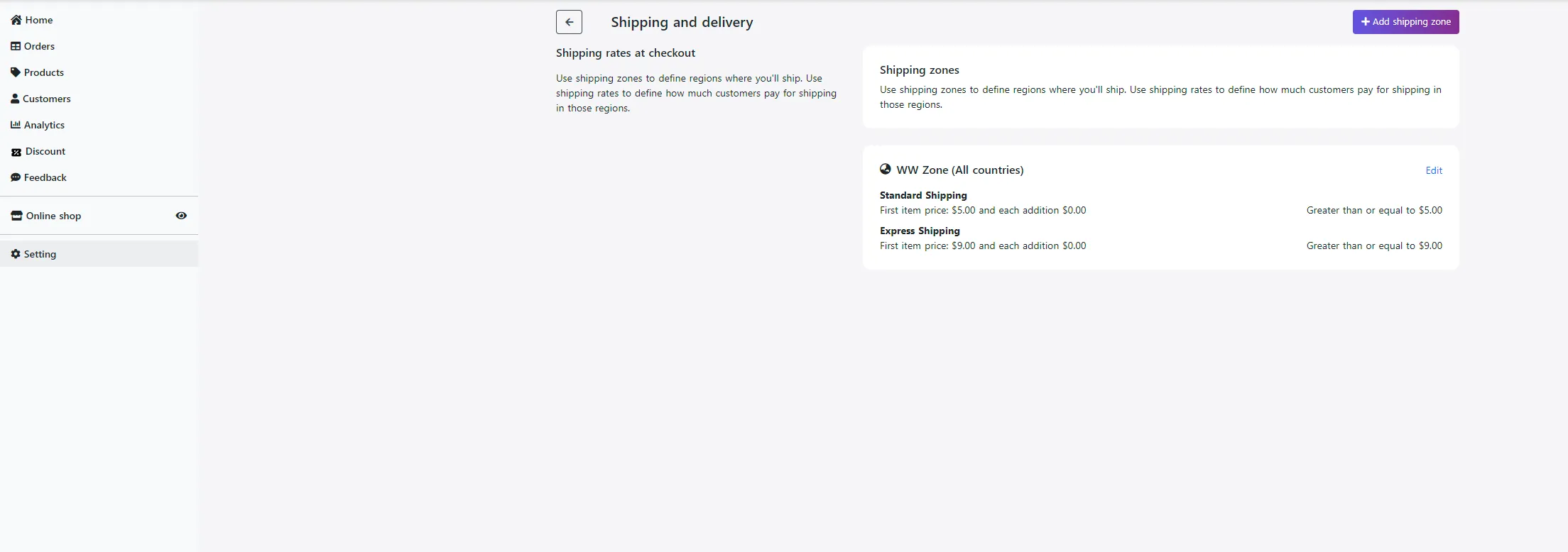Go to the Customers menu item
The width and height of the screenshot is (1568, 552).
(47, 99)
